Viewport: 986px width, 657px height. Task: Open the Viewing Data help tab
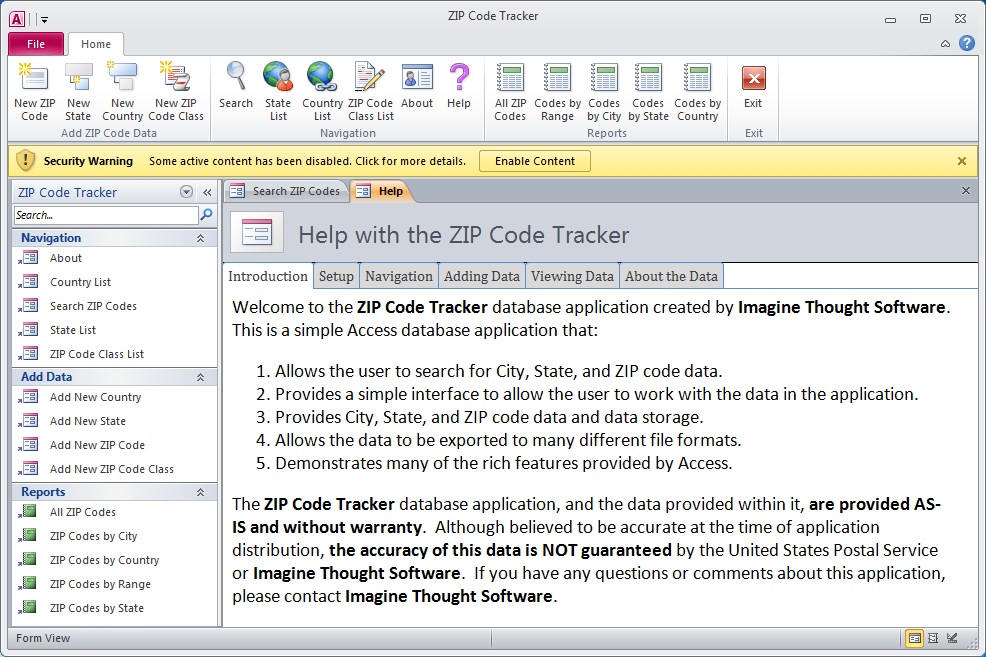click(572, 276)
